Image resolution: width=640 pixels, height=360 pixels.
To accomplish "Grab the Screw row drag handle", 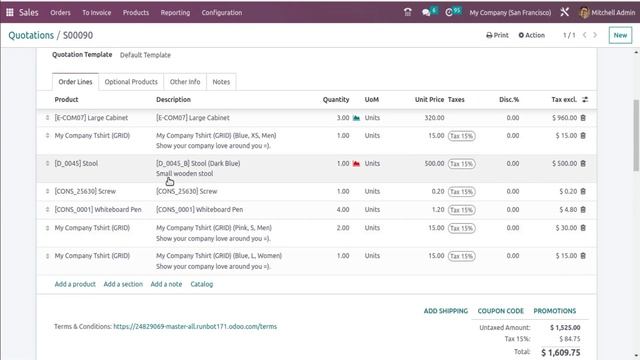I will [x=47, y=191].
